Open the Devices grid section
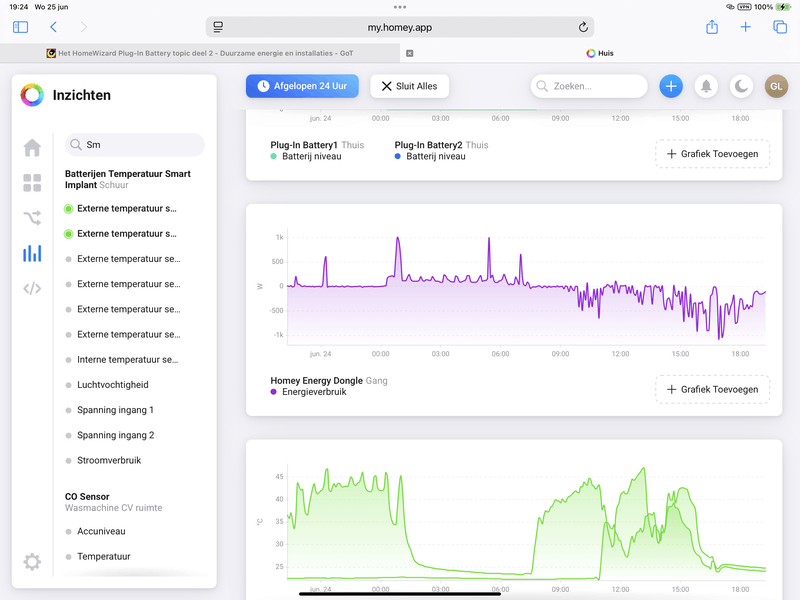The height and width of the screenshot is (600, 800). click(x=32, y=183)
